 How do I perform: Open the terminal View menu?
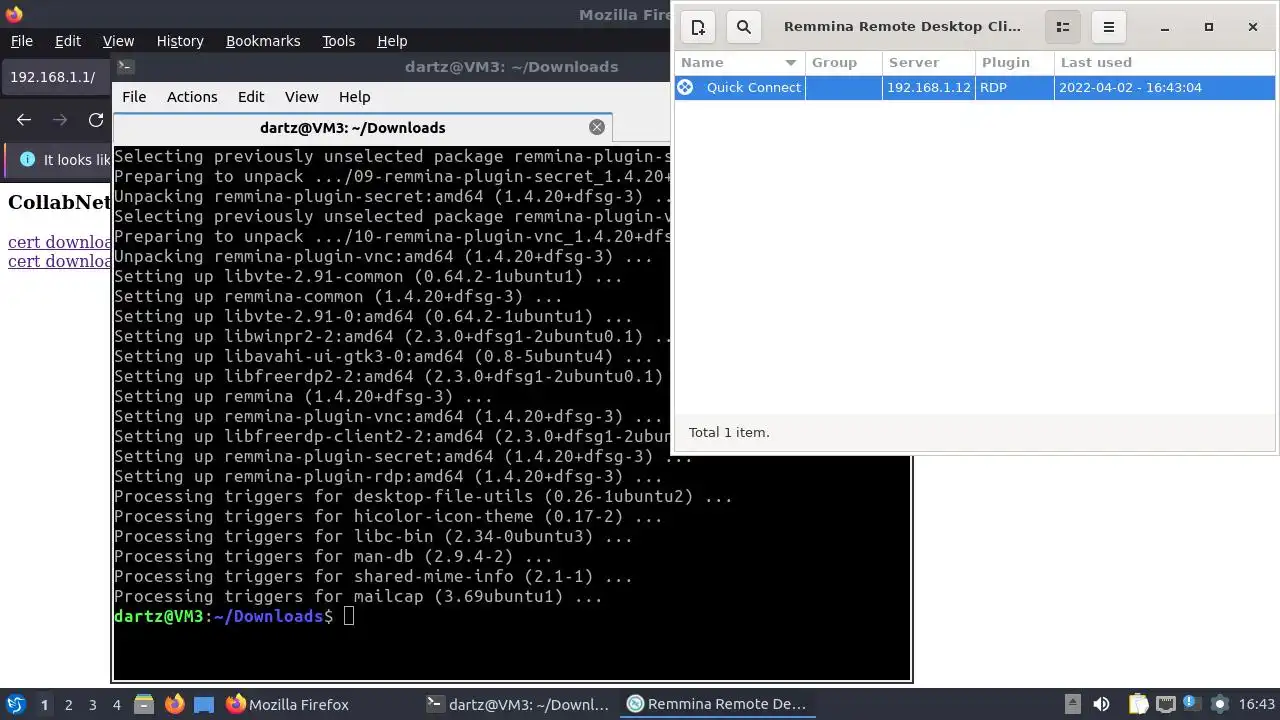[301, 97]
